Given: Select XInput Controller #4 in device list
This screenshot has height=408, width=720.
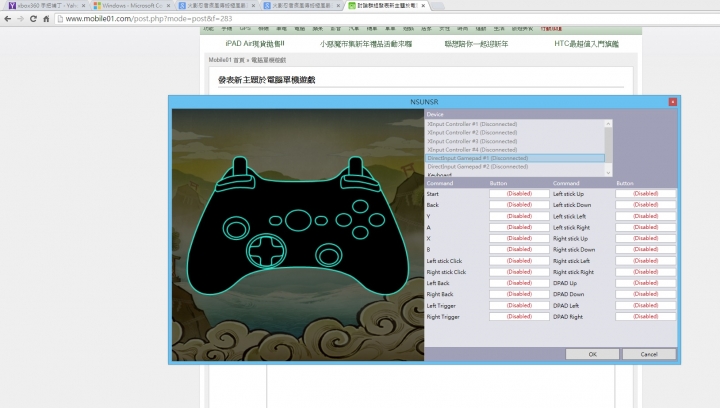Looking at the screenshot, I should pyautogui.click(x=515, y=150).
